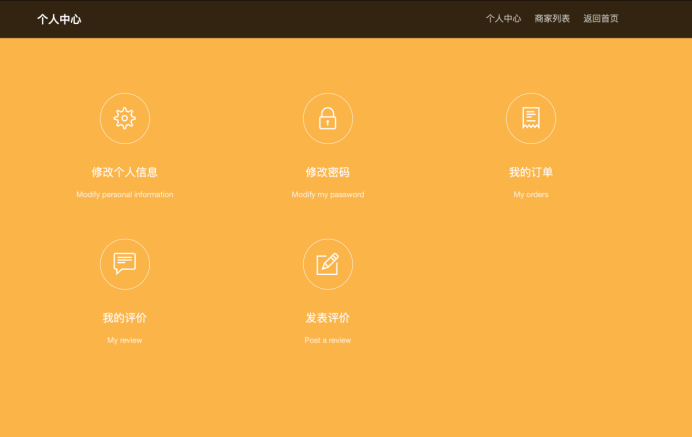Open the 修改个人信息 heading link

click(x=125, y=172)
